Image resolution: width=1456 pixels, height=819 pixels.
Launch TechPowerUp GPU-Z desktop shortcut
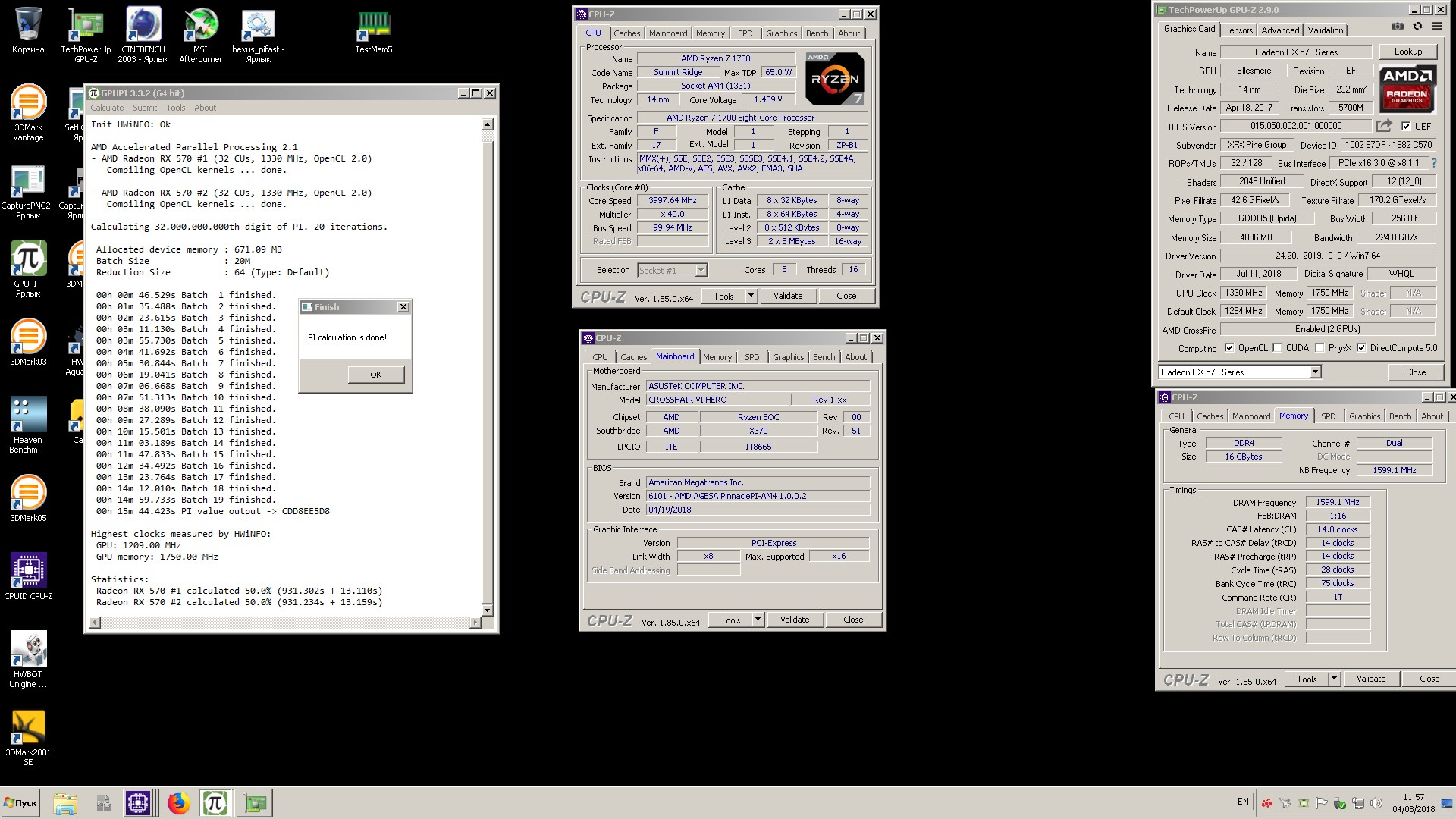click(86, 35)
